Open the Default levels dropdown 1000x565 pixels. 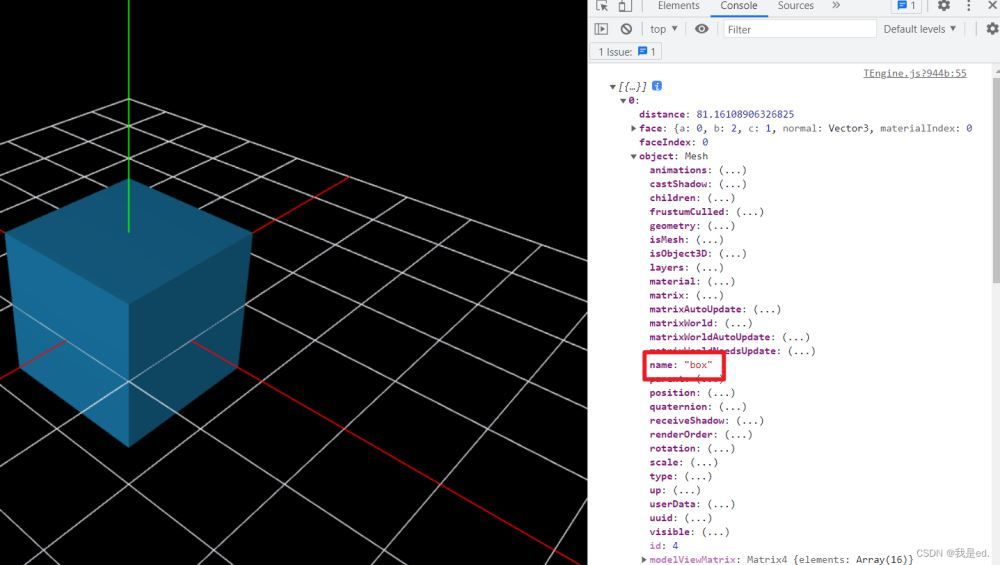tap(919, 29)
